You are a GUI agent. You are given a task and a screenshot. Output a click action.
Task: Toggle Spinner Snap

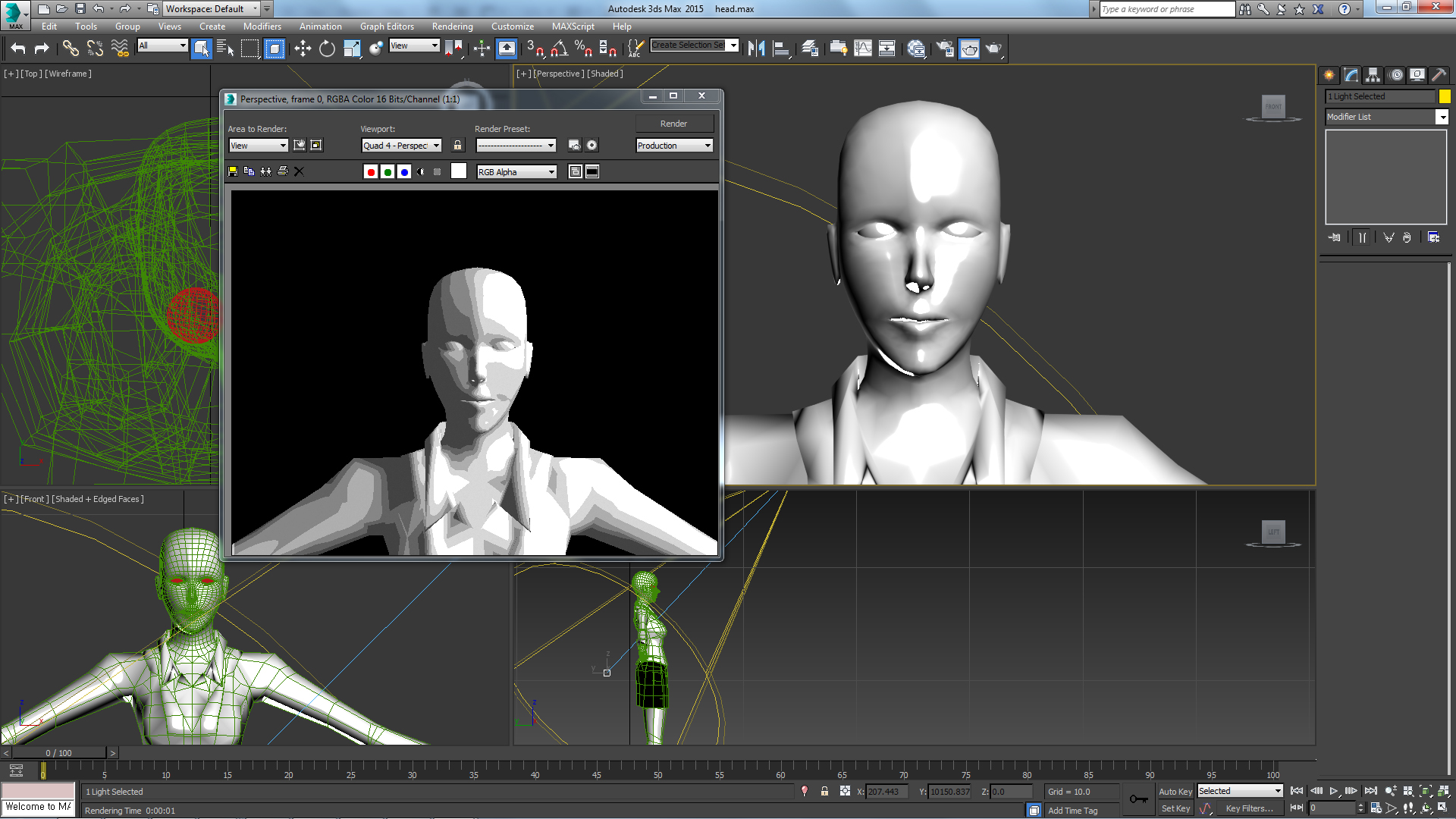click(607, 49)
